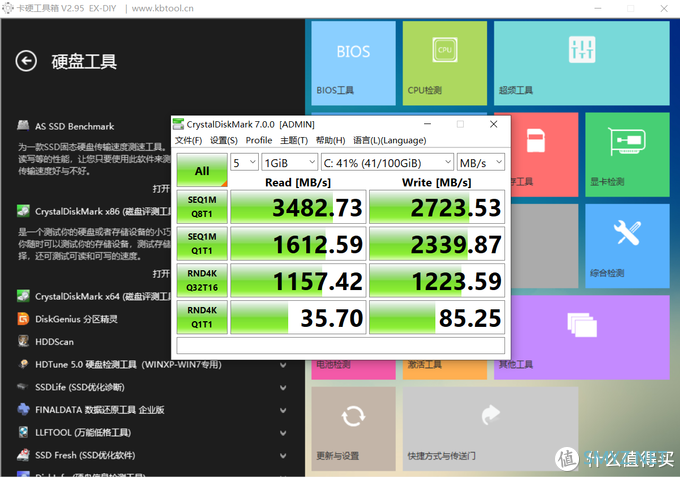Viewport: 680px width, 477px height.
Task: Open the 快捷方式与传送门 tile
Action: [490, 429]
